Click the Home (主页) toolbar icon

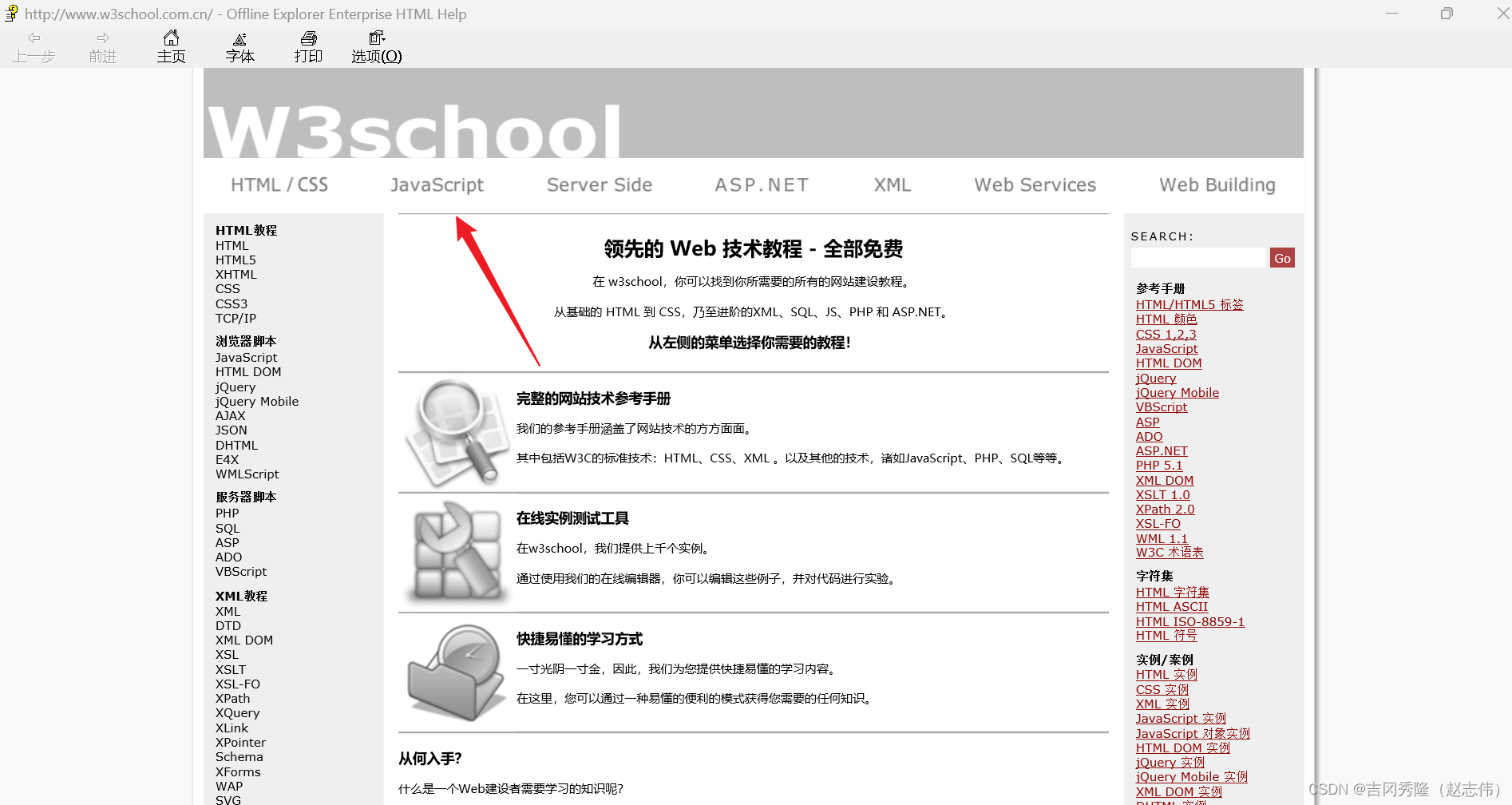[171, 38]
